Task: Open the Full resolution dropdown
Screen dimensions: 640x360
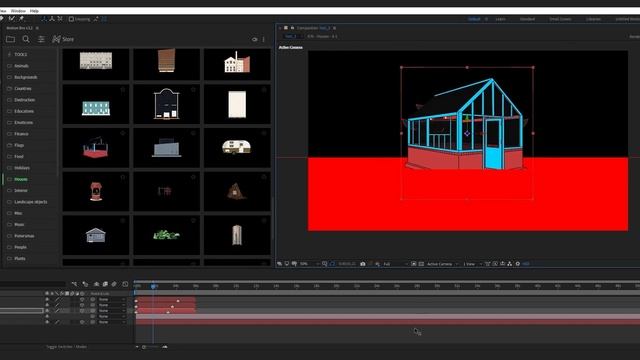Action: (395, 264)
